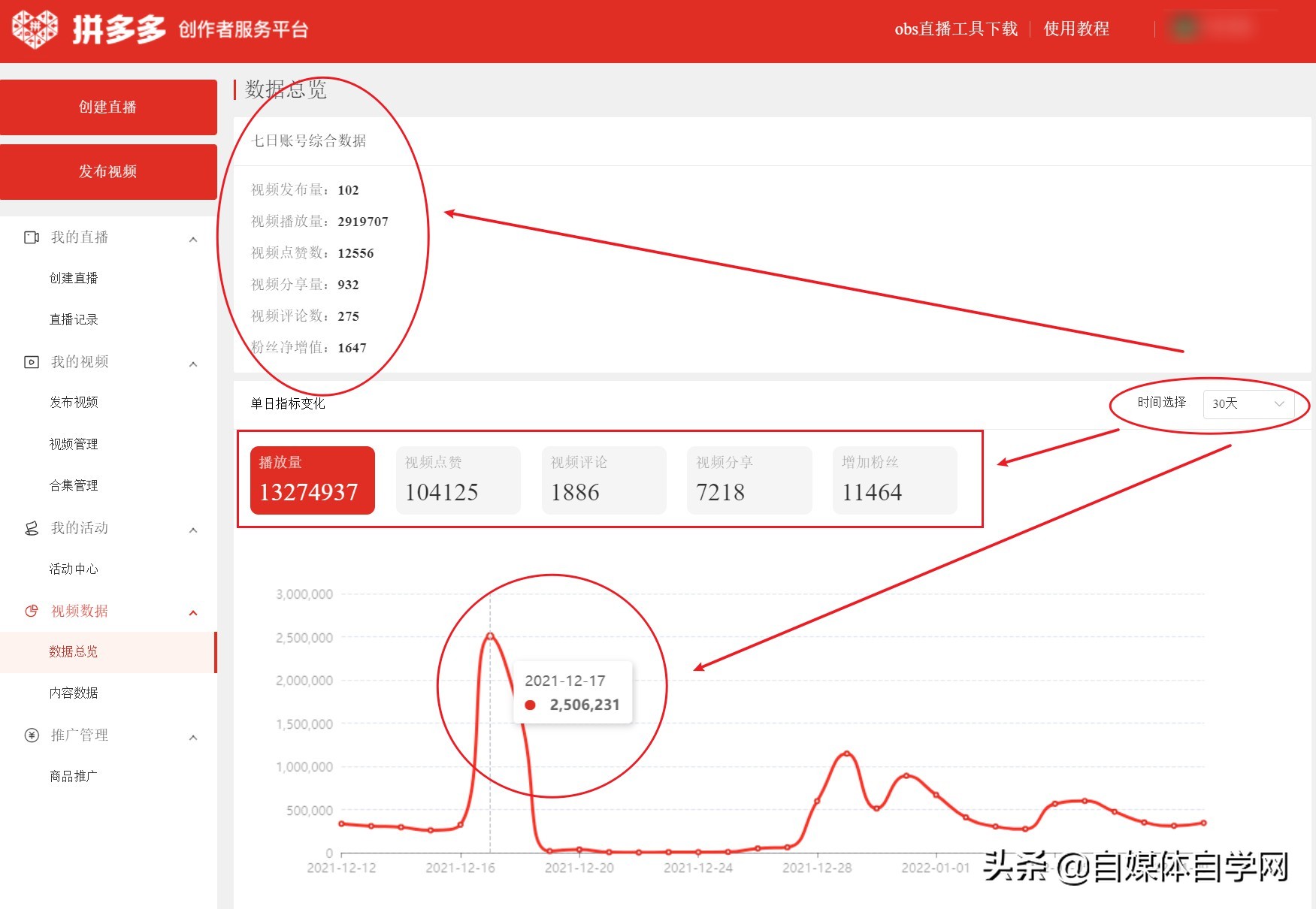Switch to the 增加粉丝 metric card

coord(894,479)
